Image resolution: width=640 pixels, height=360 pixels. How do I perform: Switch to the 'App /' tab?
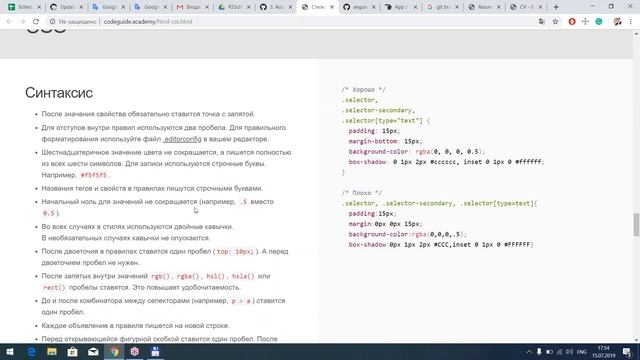[400, 7]
